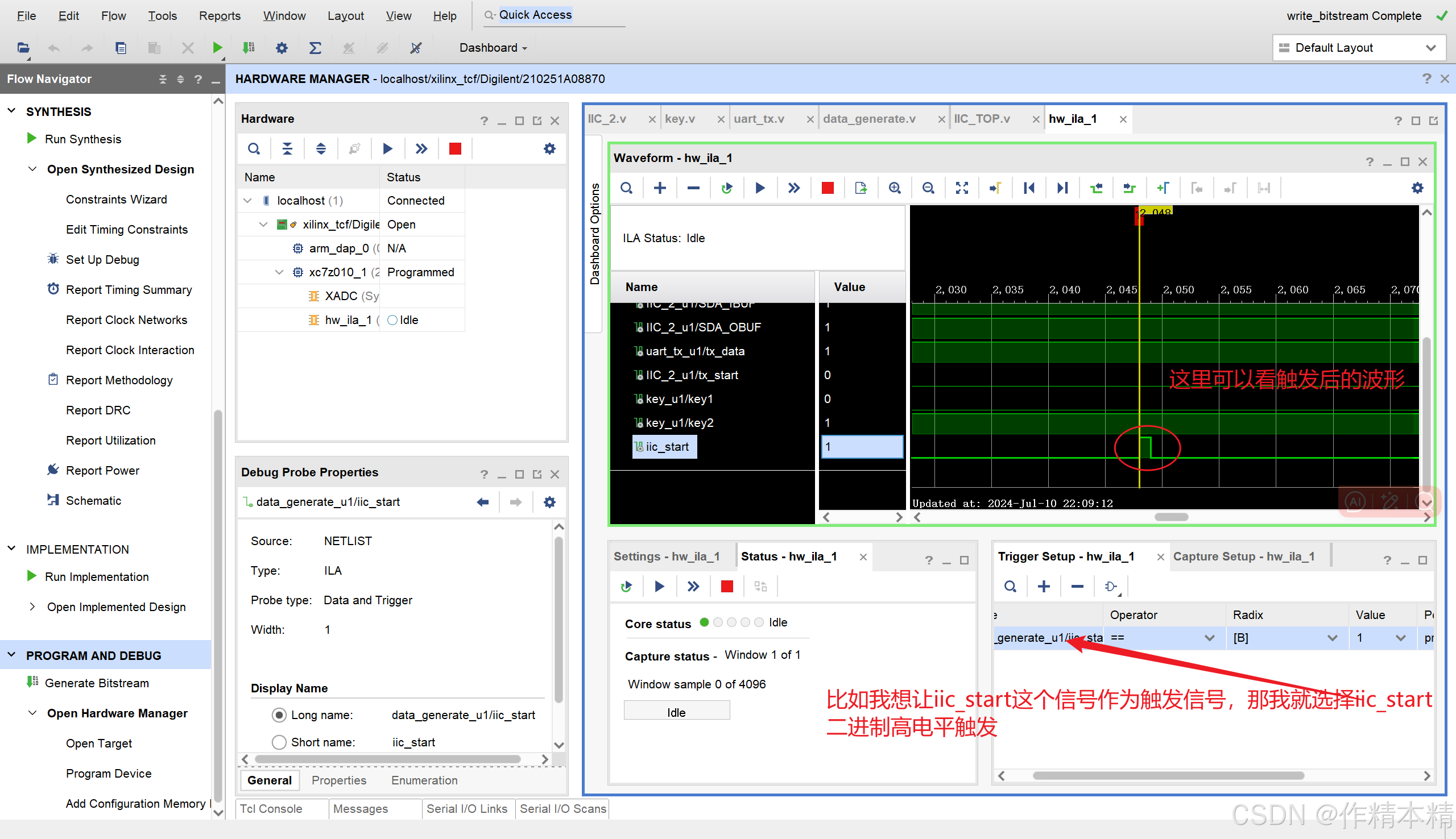Click Program Device in Flow Navigator

[109, 773]
